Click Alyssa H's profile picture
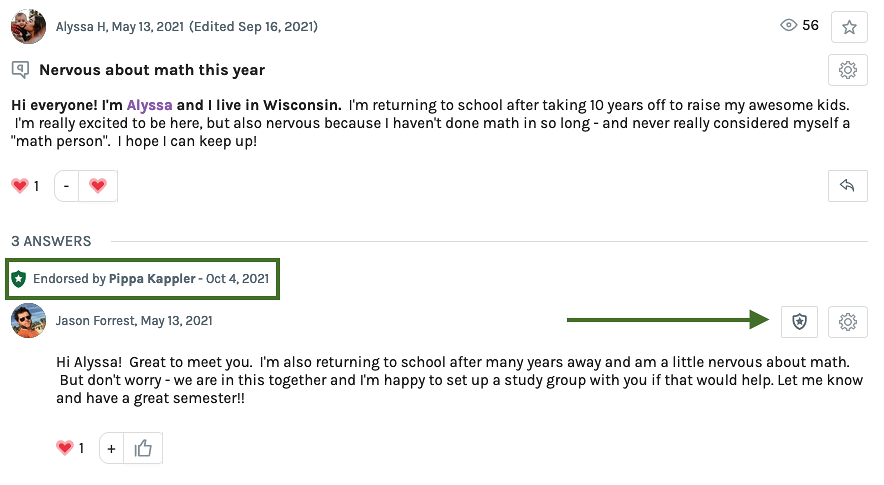The image size is (884, 485). (28, 27)
